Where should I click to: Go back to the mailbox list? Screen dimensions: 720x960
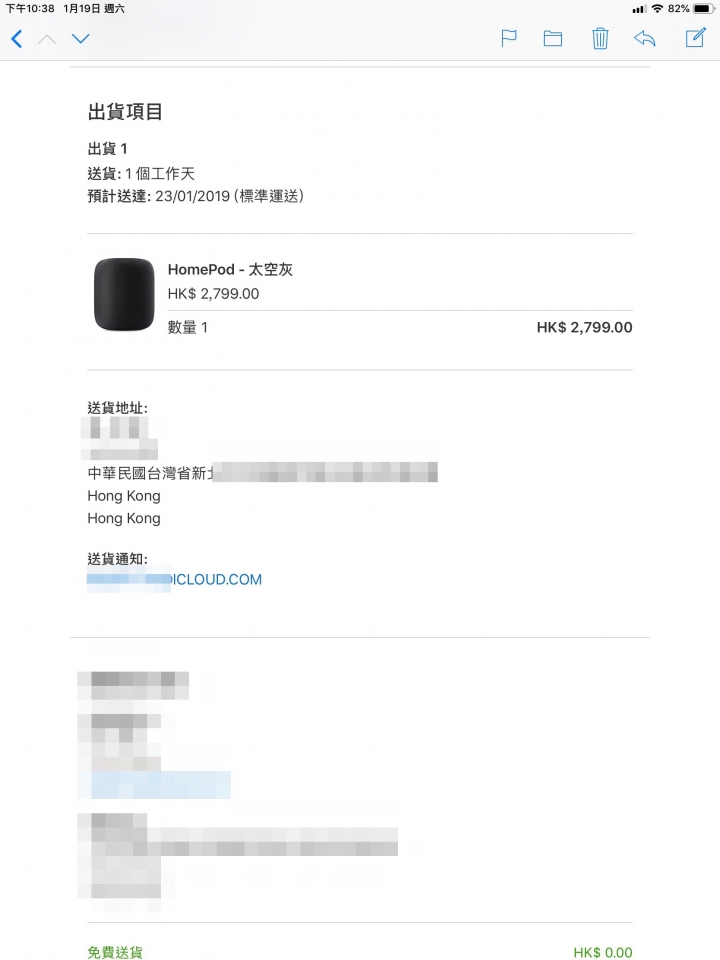pos(17,39)
